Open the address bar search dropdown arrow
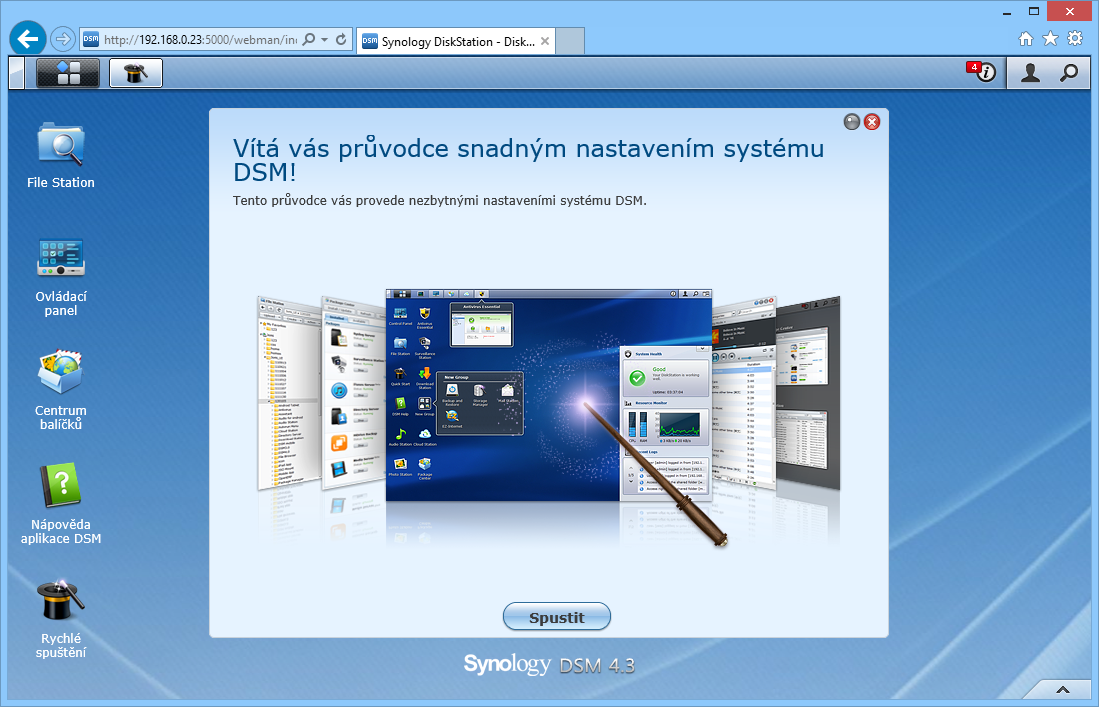1099x707 pixels. click(325, 40)
